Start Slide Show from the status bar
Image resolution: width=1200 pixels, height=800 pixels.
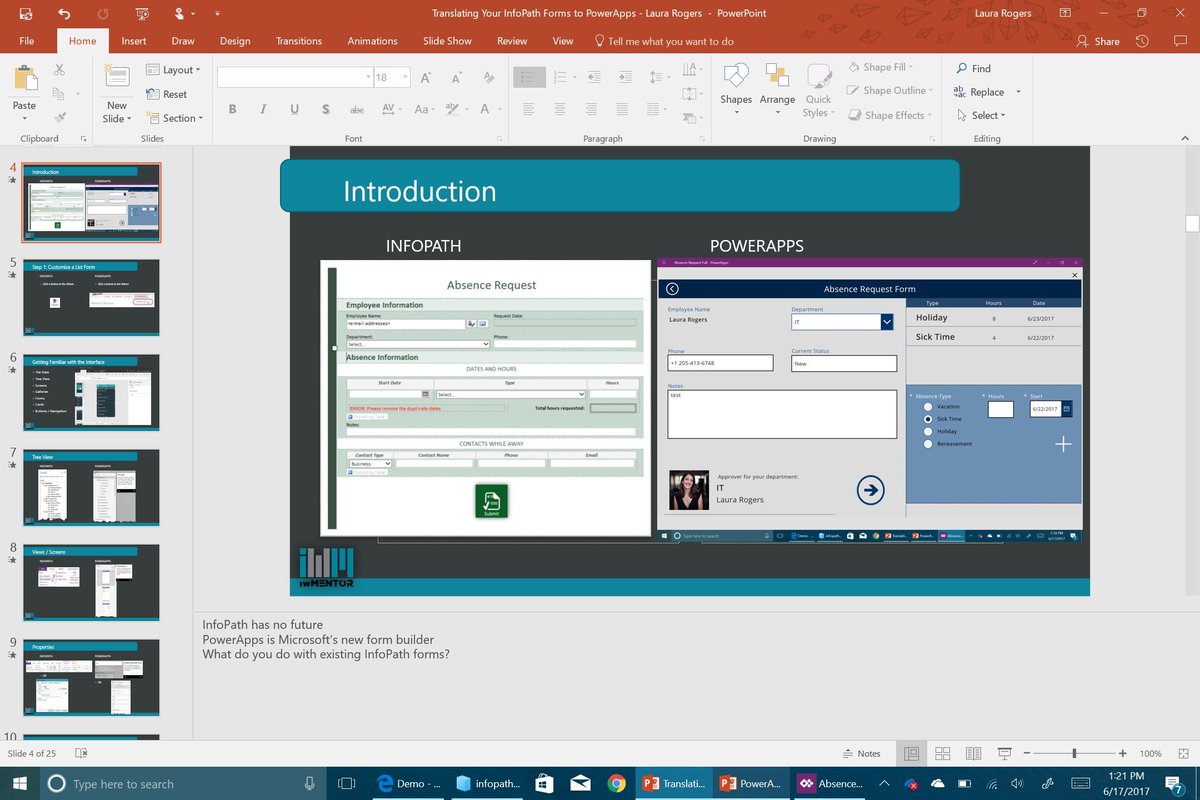click(1002, 753)
